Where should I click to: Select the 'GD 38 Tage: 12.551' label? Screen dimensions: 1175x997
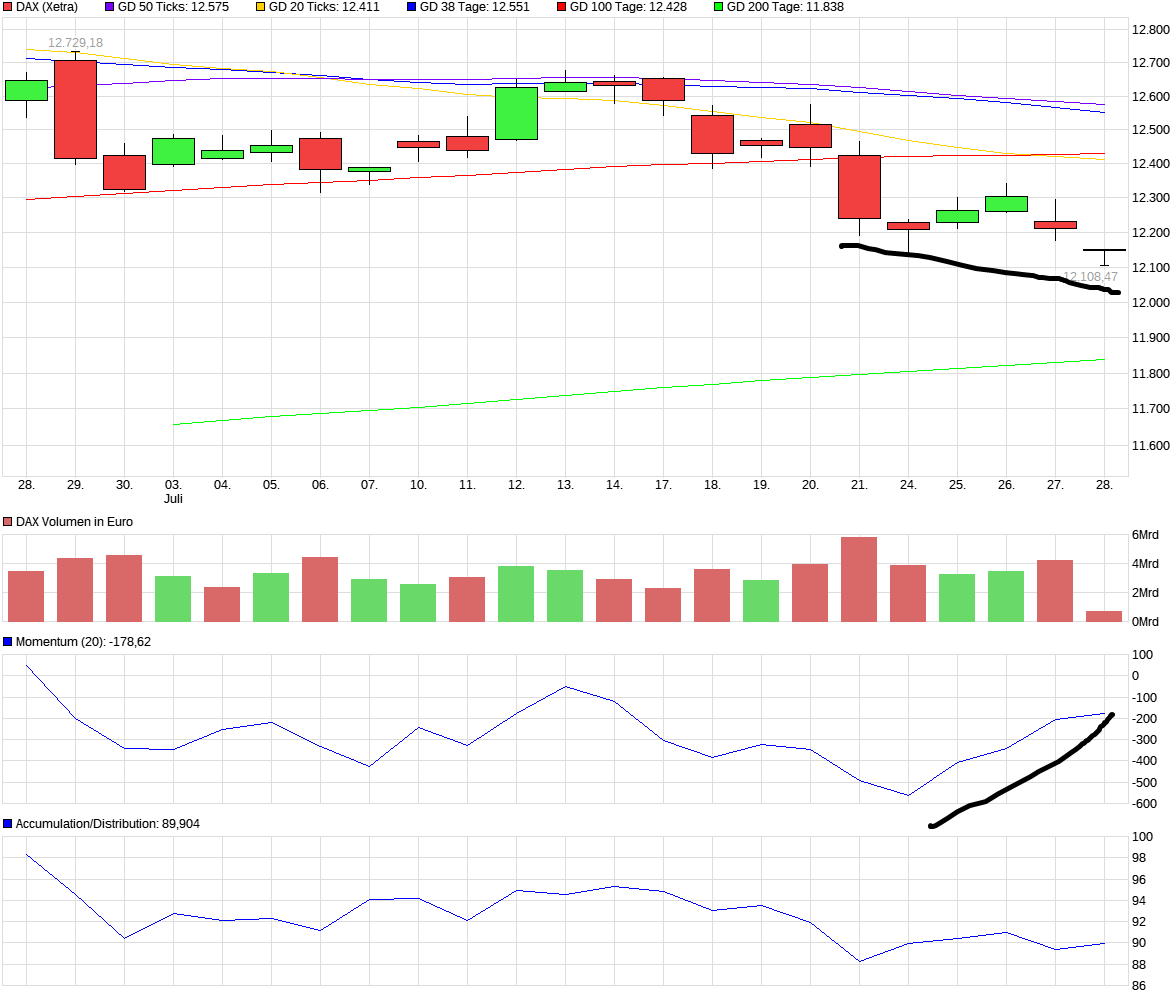point(475,7)
